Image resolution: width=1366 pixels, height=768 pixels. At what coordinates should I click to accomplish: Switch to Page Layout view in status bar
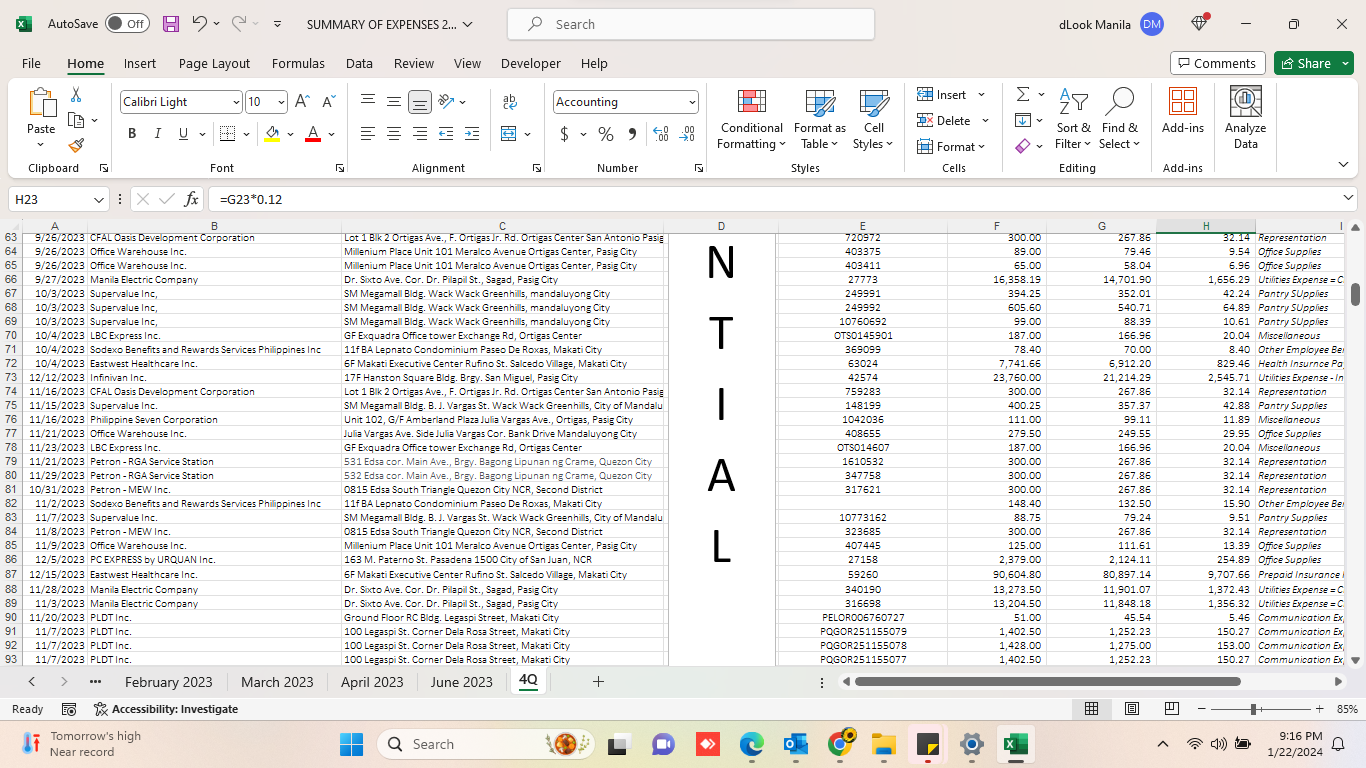coord(1132,709)
